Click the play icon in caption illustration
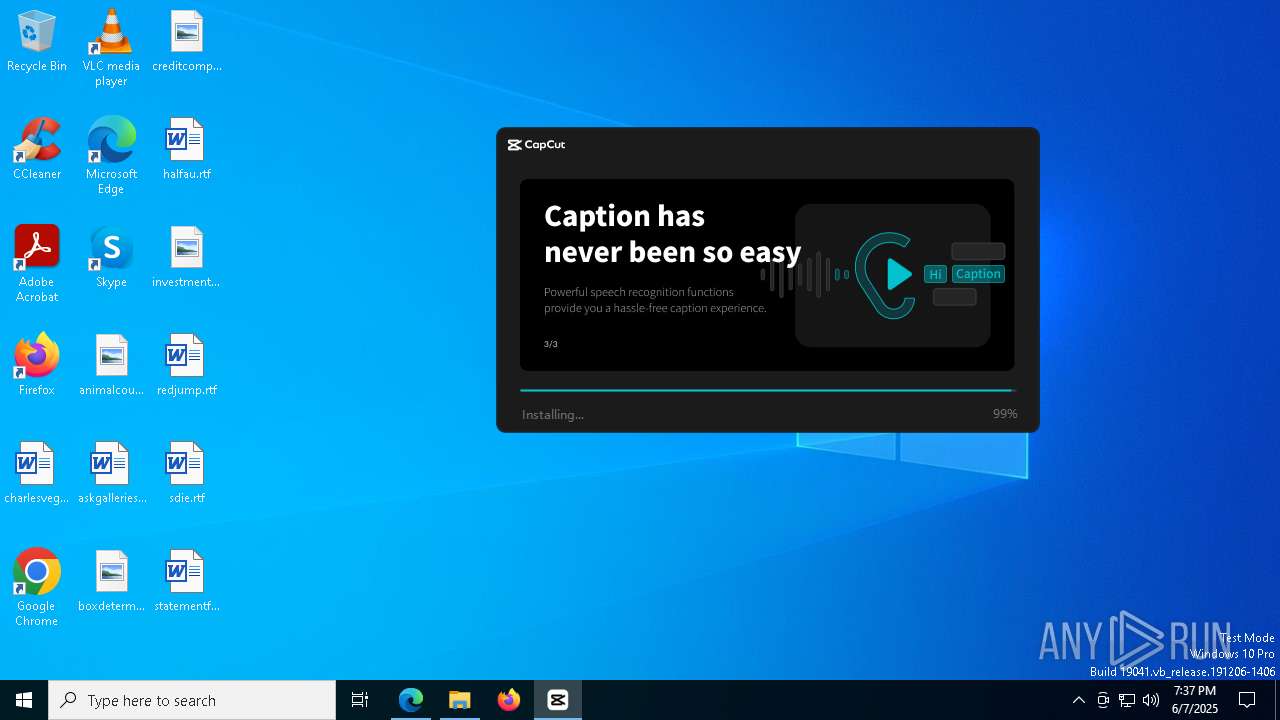1280x720 pixels. tap(899, 274)
